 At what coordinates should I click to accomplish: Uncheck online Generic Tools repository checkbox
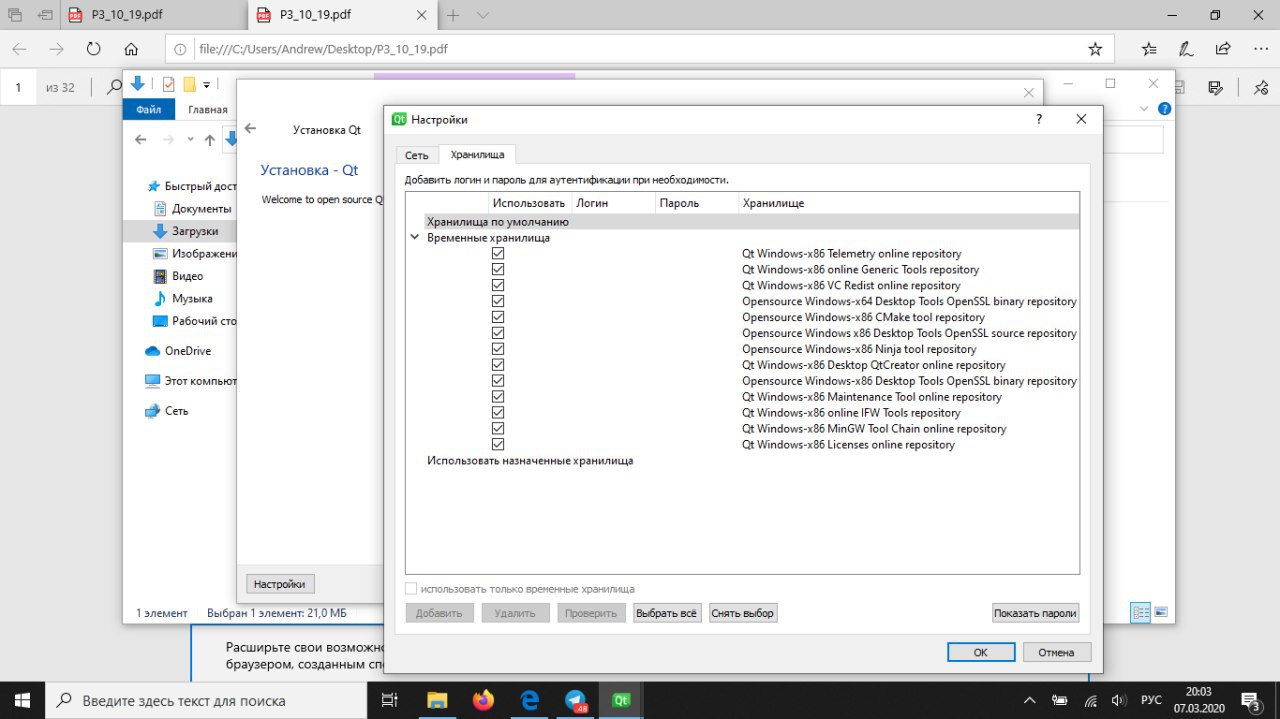(x=498, y=270)
